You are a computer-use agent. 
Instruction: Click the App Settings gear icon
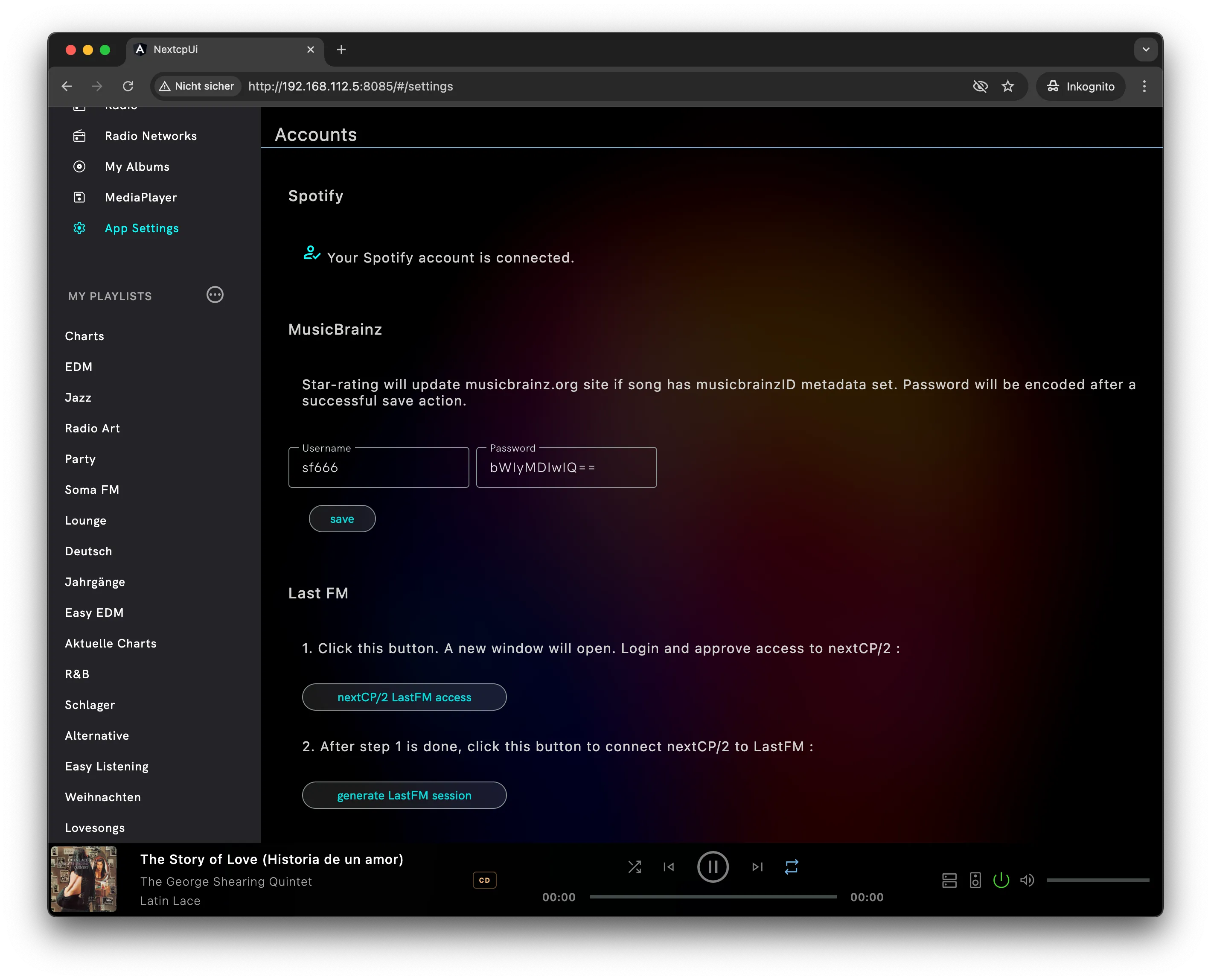click(x=79, y=228)
